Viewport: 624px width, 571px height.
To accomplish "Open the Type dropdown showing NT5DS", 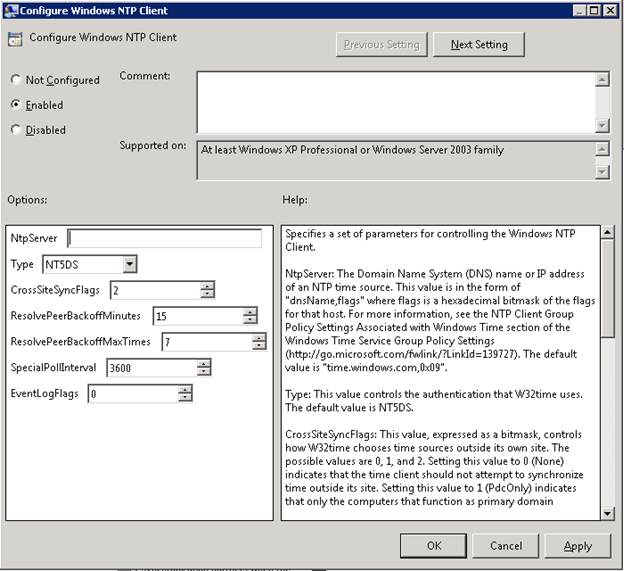I will [130, 264].
